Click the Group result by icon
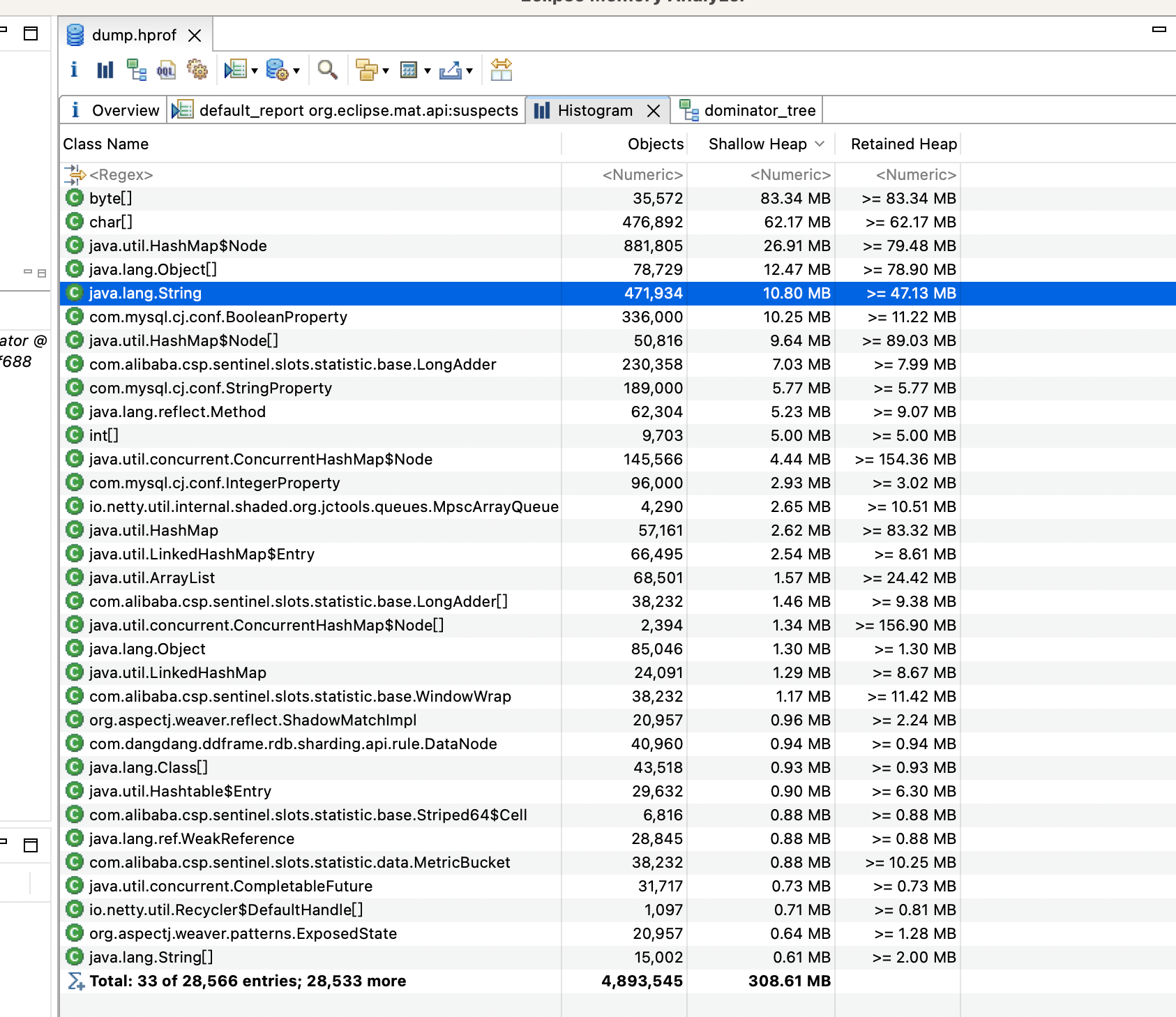This screenshot has height=1017, width=1176. coord(367,70)
